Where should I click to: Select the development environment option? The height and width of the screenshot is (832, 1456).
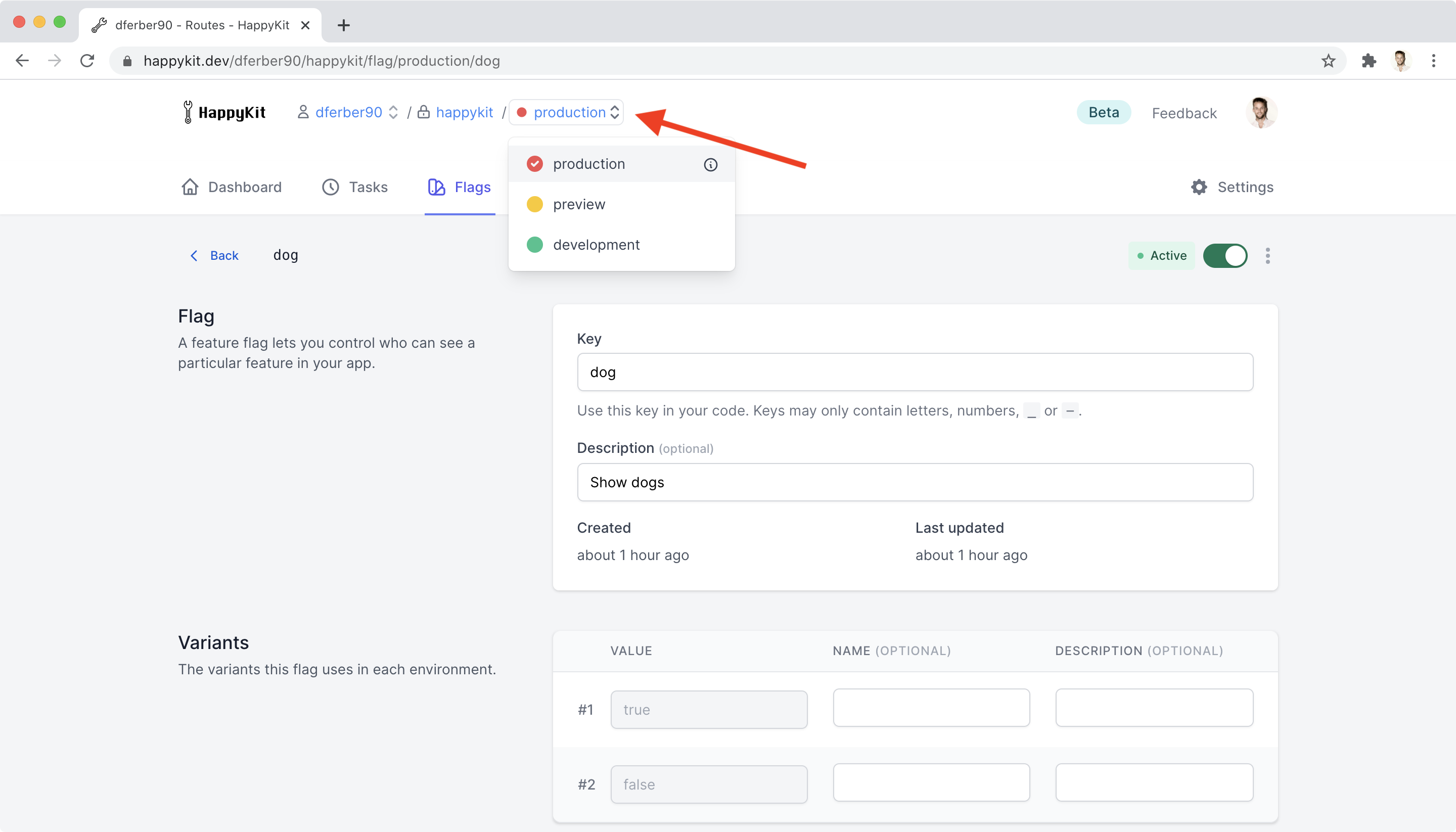(596, 244)
